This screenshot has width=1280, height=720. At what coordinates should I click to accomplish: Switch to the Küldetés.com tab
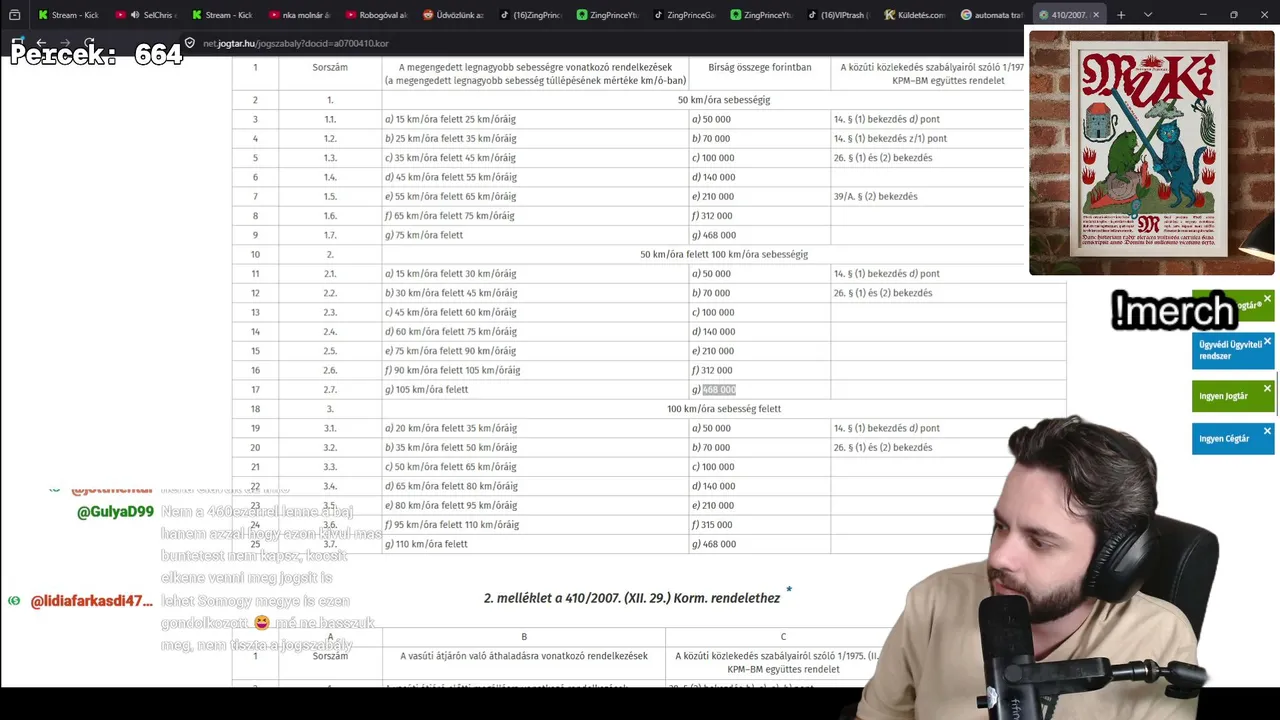click(915, 15)
